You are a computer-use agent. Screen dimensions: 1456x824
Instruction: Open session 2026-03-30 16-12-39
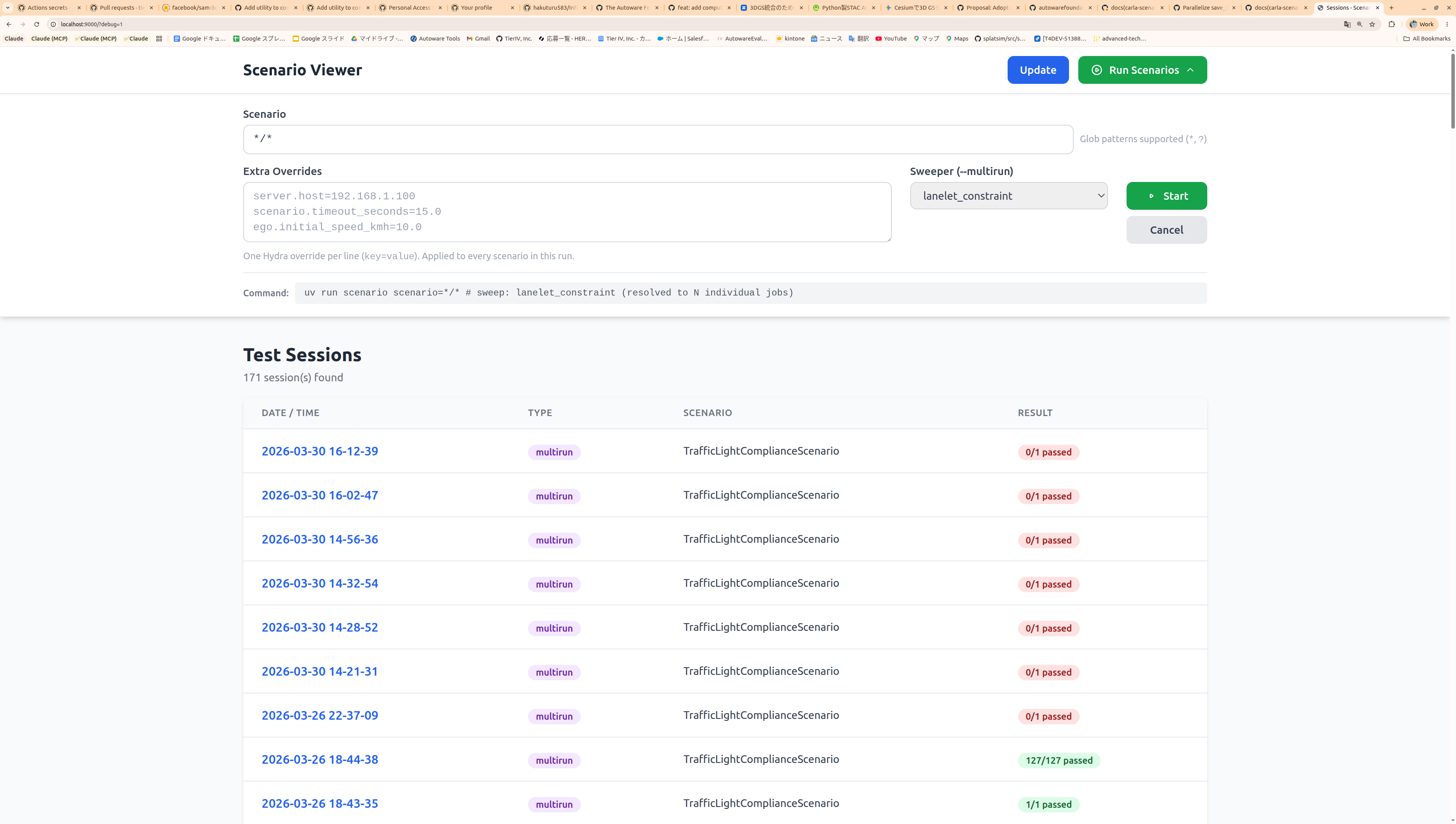(320, 451)
